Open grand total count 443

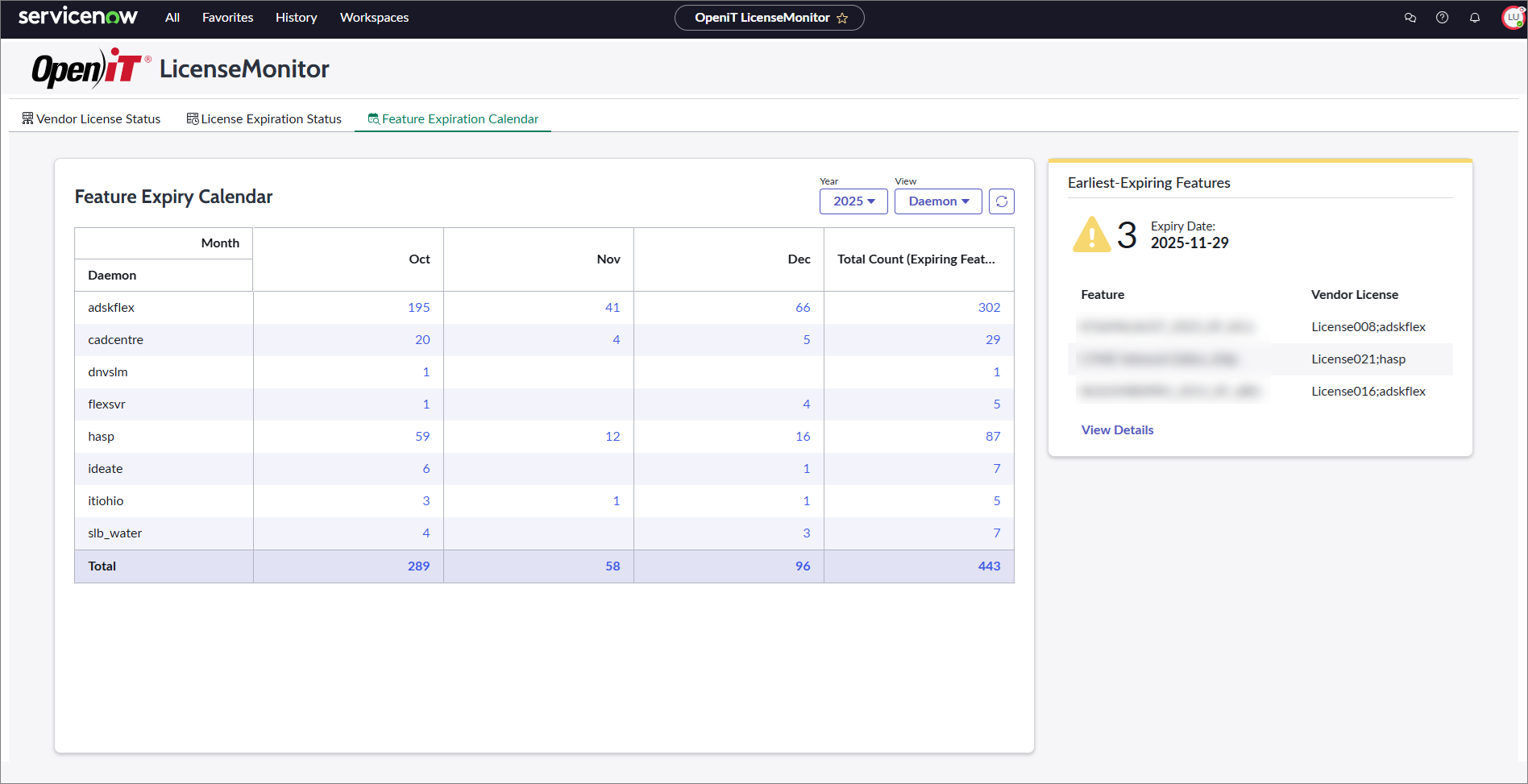(x=990, y=566)
